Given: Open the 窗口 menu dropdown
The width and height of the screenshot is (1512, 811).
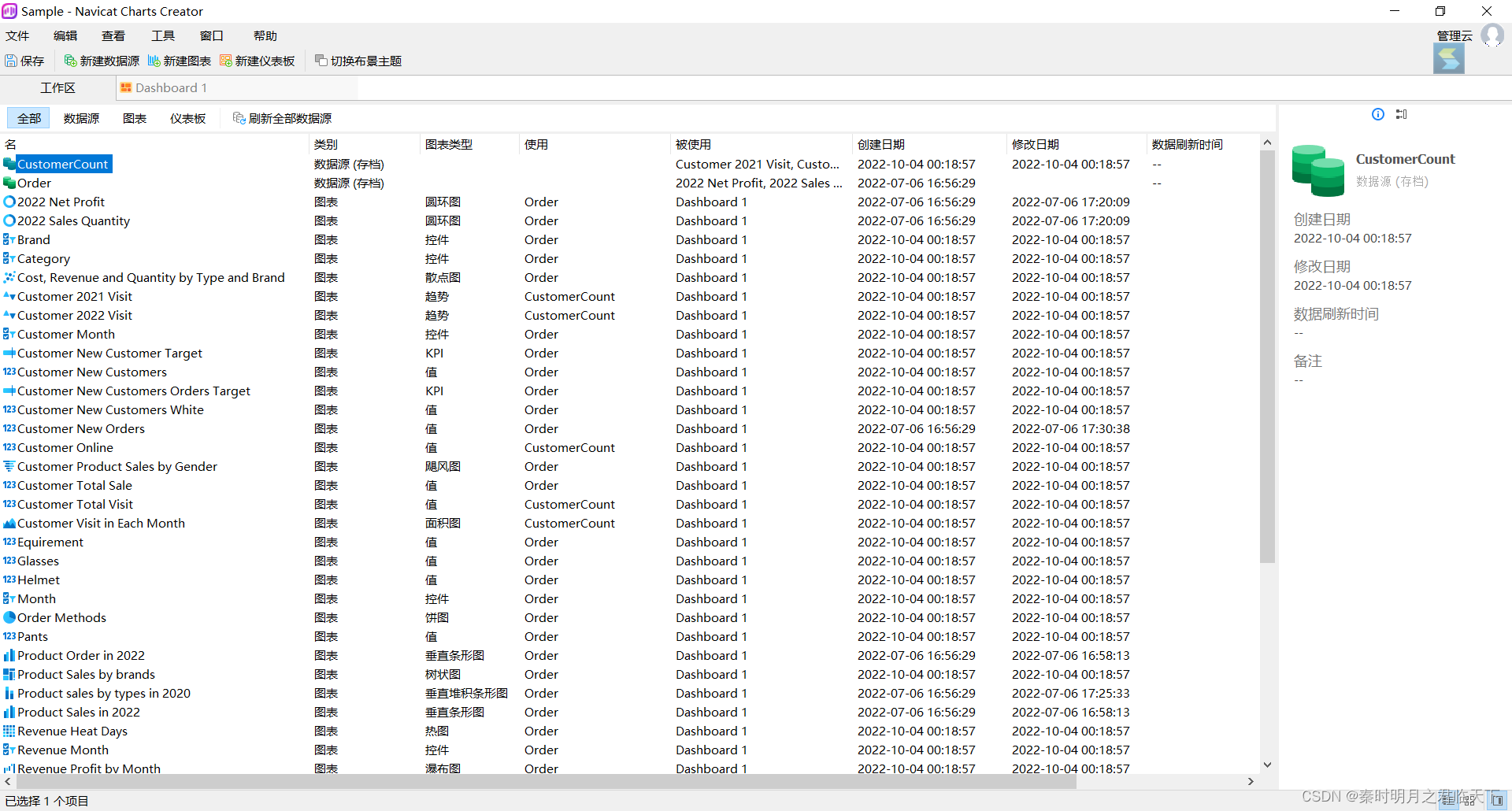Looking at the screenshot, I should [x=212, y=35].
